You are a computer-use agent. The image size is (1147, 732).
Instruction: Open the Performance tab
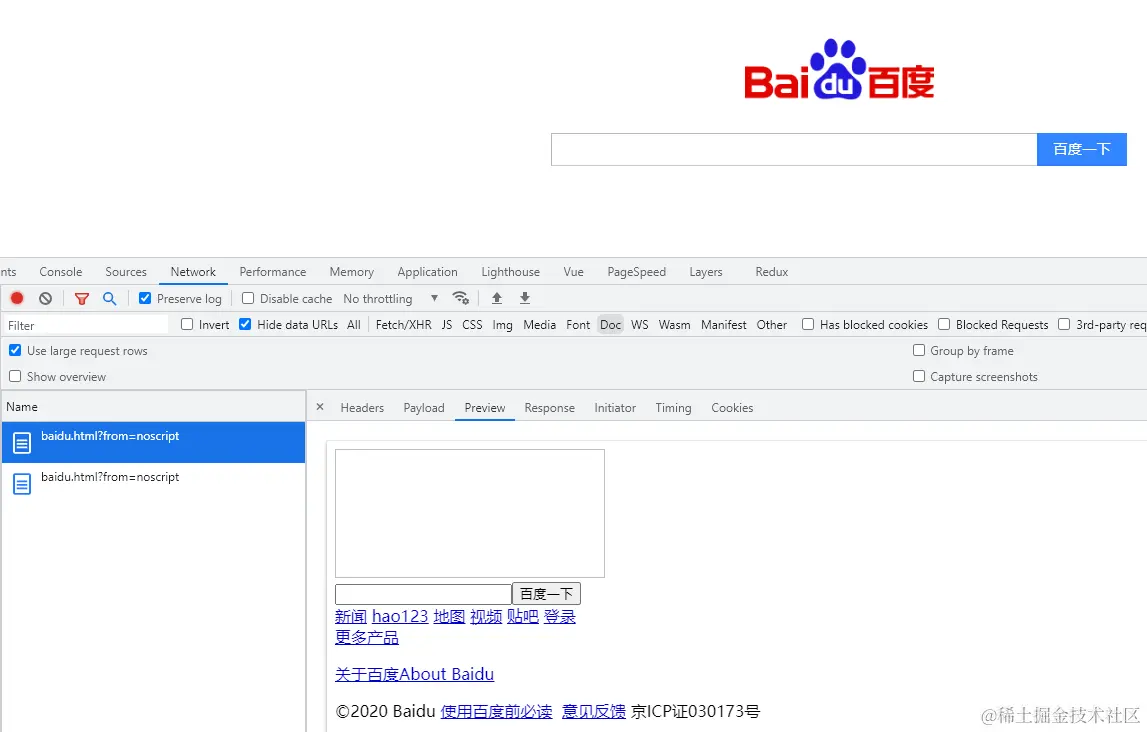(273, 271)
